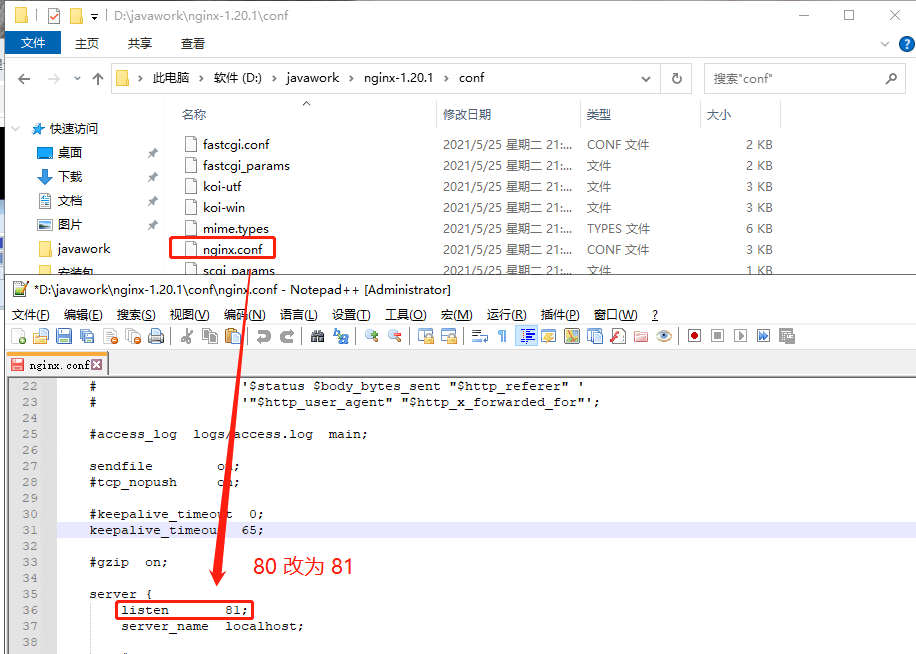This screenshot has width=916, height=654.
Task: Switch to the 主页 ribbon tab
Action: 87,43
